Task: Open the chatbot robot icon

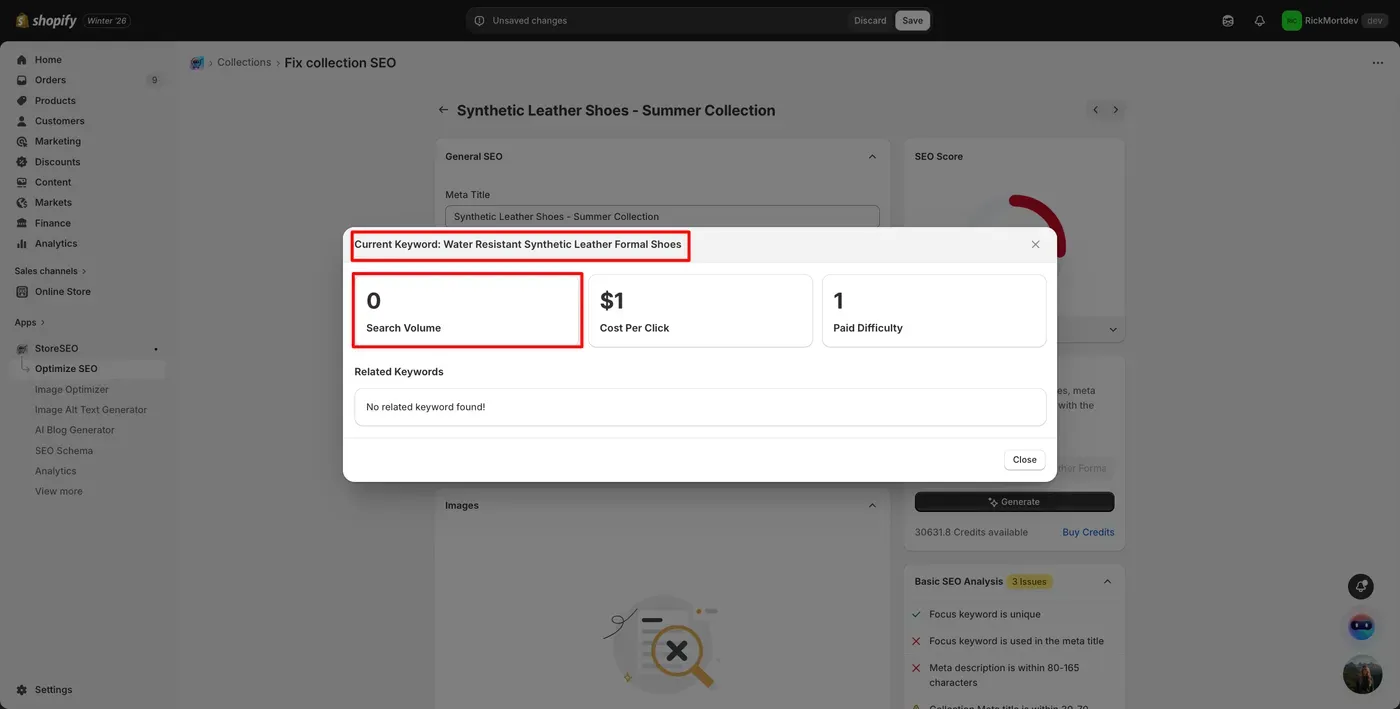Action: [x=1361, y=627]
